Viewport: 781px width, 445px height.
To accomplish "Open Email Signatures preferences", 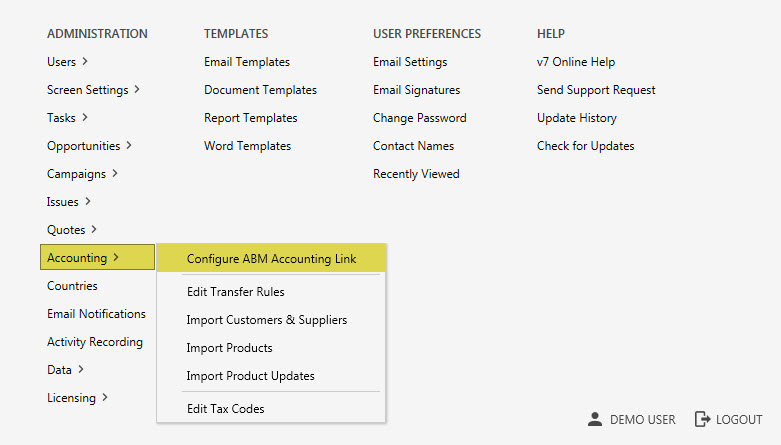I will click(x=416, y=90).
